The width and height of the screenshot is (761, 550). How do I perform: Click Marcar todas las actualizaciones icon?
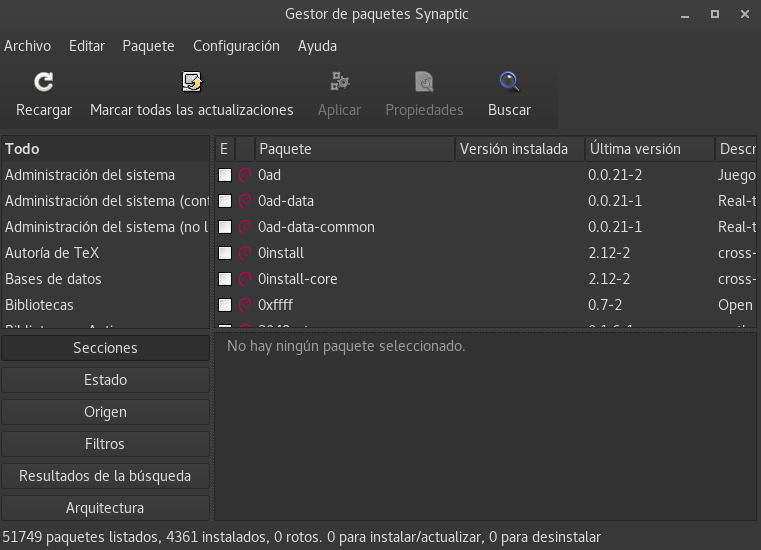tap(192, 82)
